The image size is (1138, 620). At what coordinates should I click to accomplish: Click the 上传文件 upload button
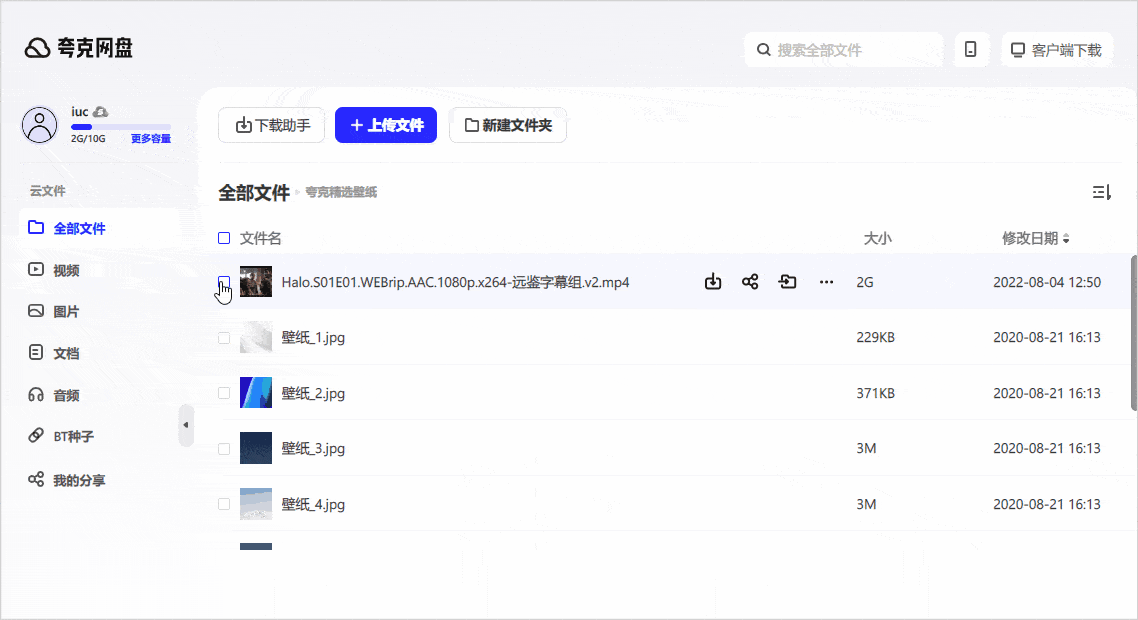(x=386, y=125)
